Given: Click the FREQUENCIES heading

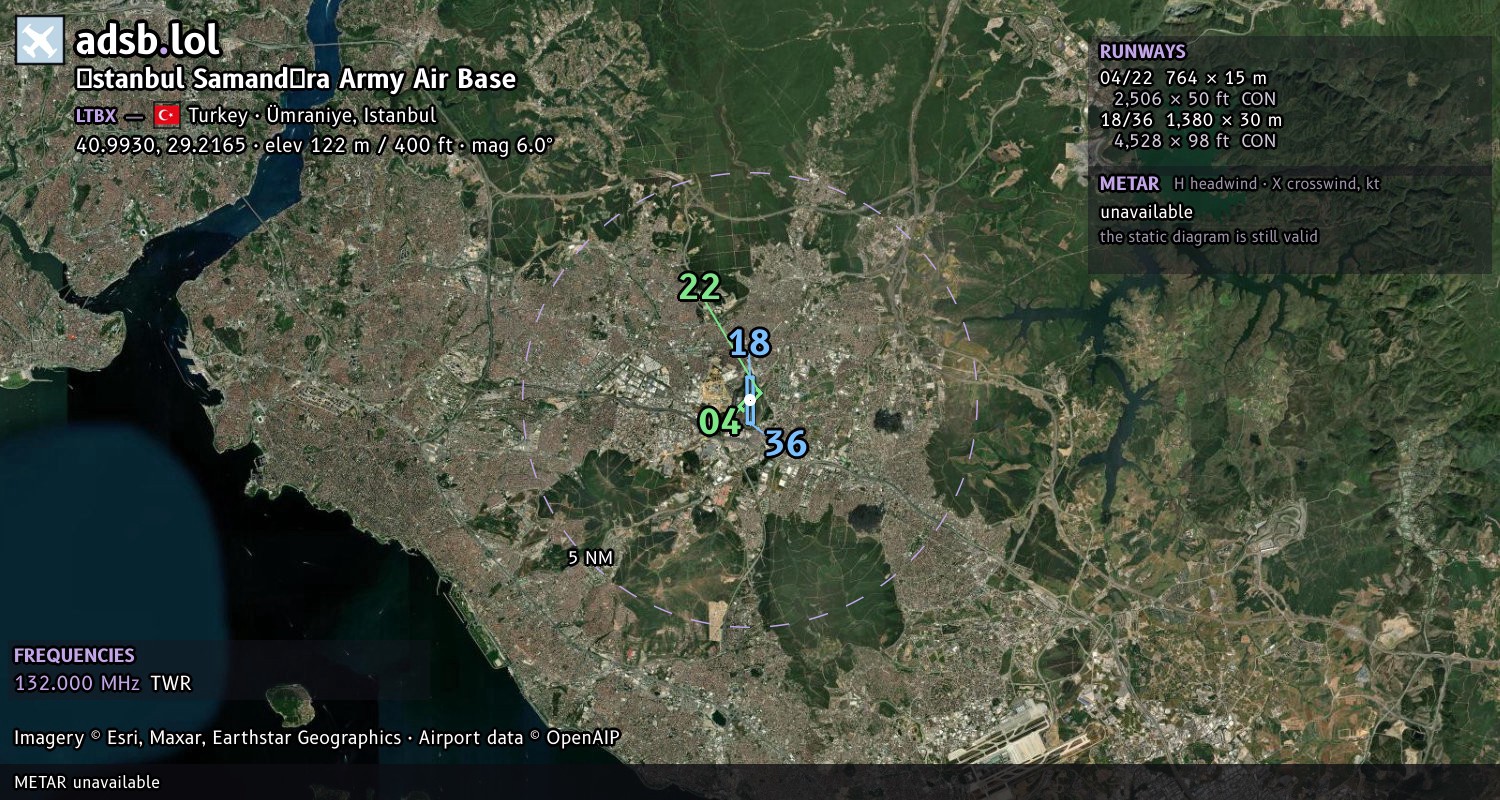Looking at the screenshot, I should point(74,656).
